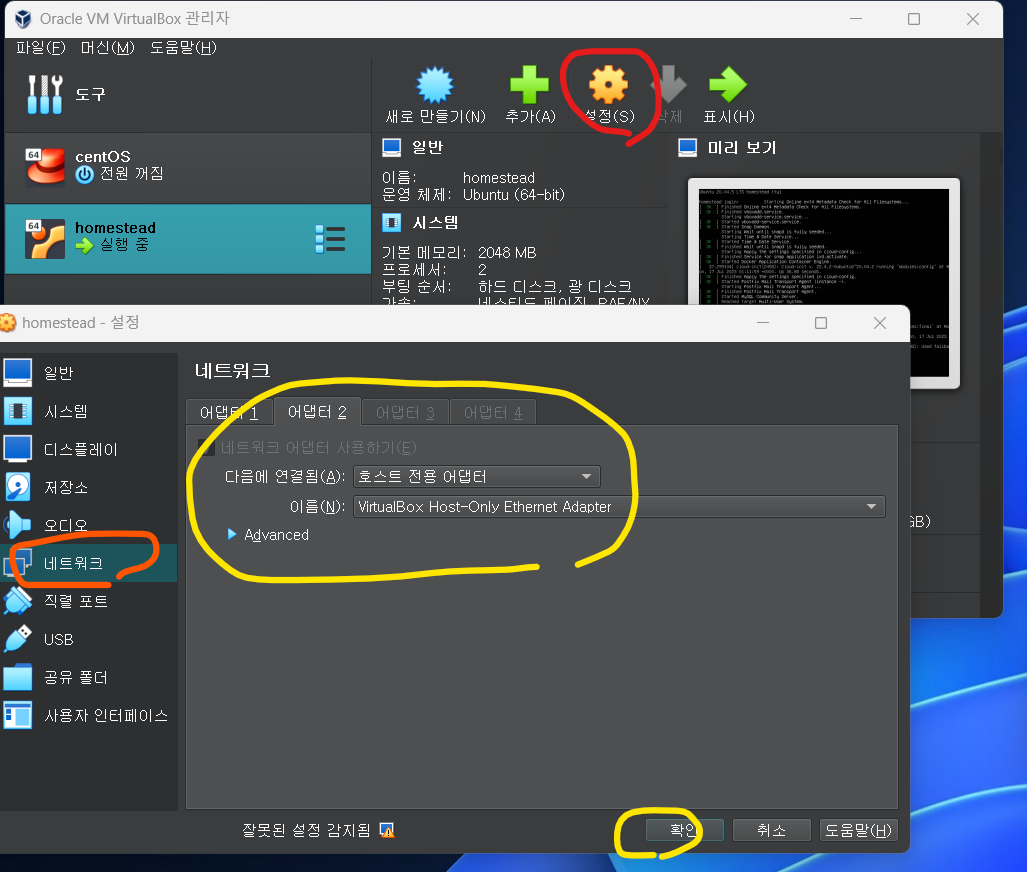Screen dimensions: 1027x872
Task: Open USB settings category
Action: (88, 639)
